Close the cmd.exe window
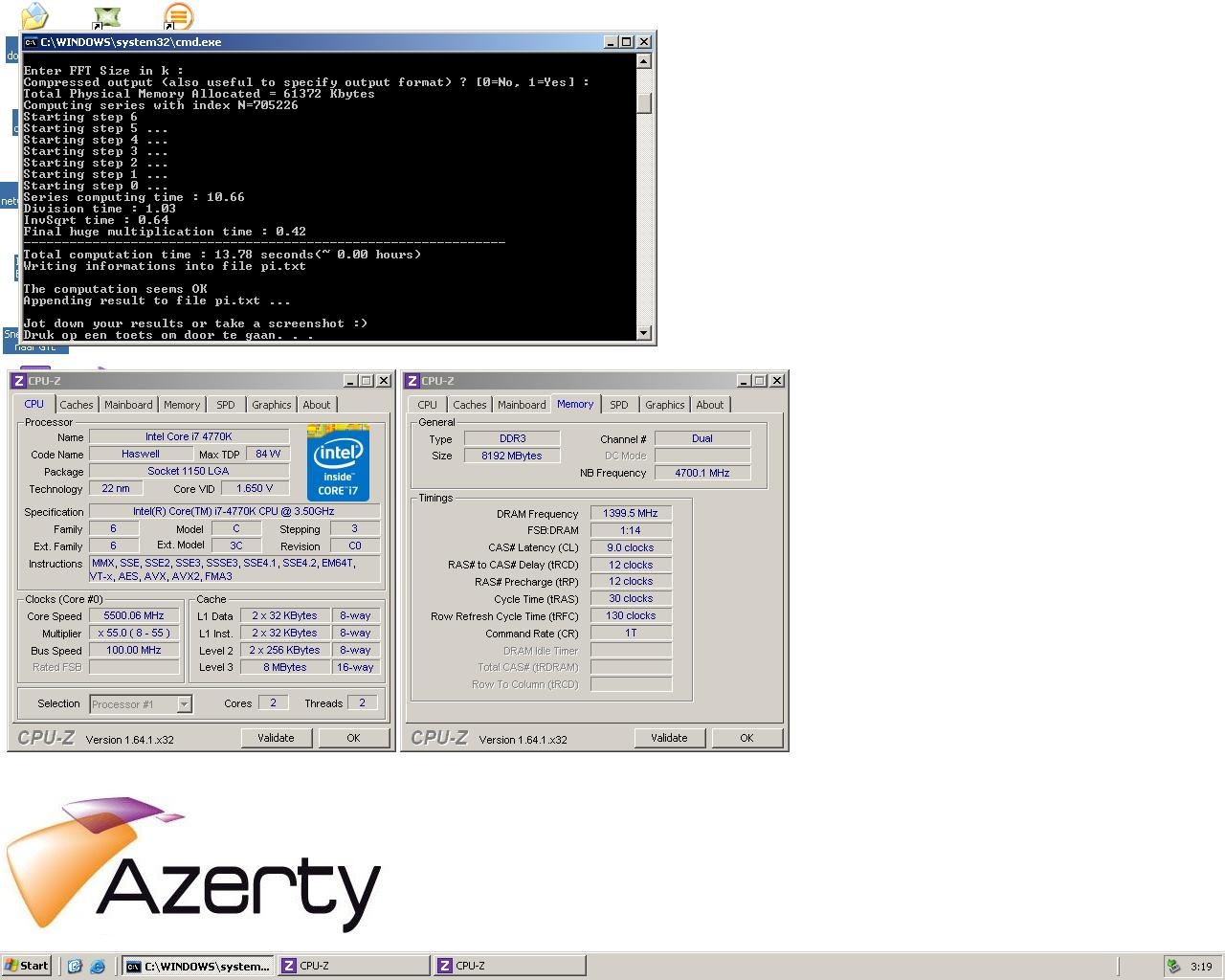Image resolution: width=1225 pixels, height=980 pixels. click(644, 42)
